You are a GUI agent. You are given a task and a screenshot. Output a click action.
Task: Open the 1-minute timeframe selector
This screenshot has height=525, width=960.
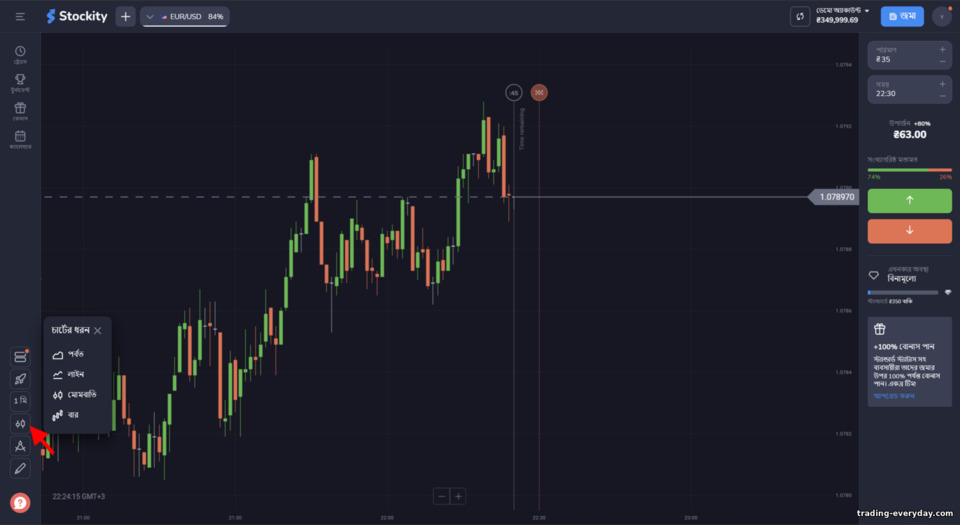click(x=20, y=401)
